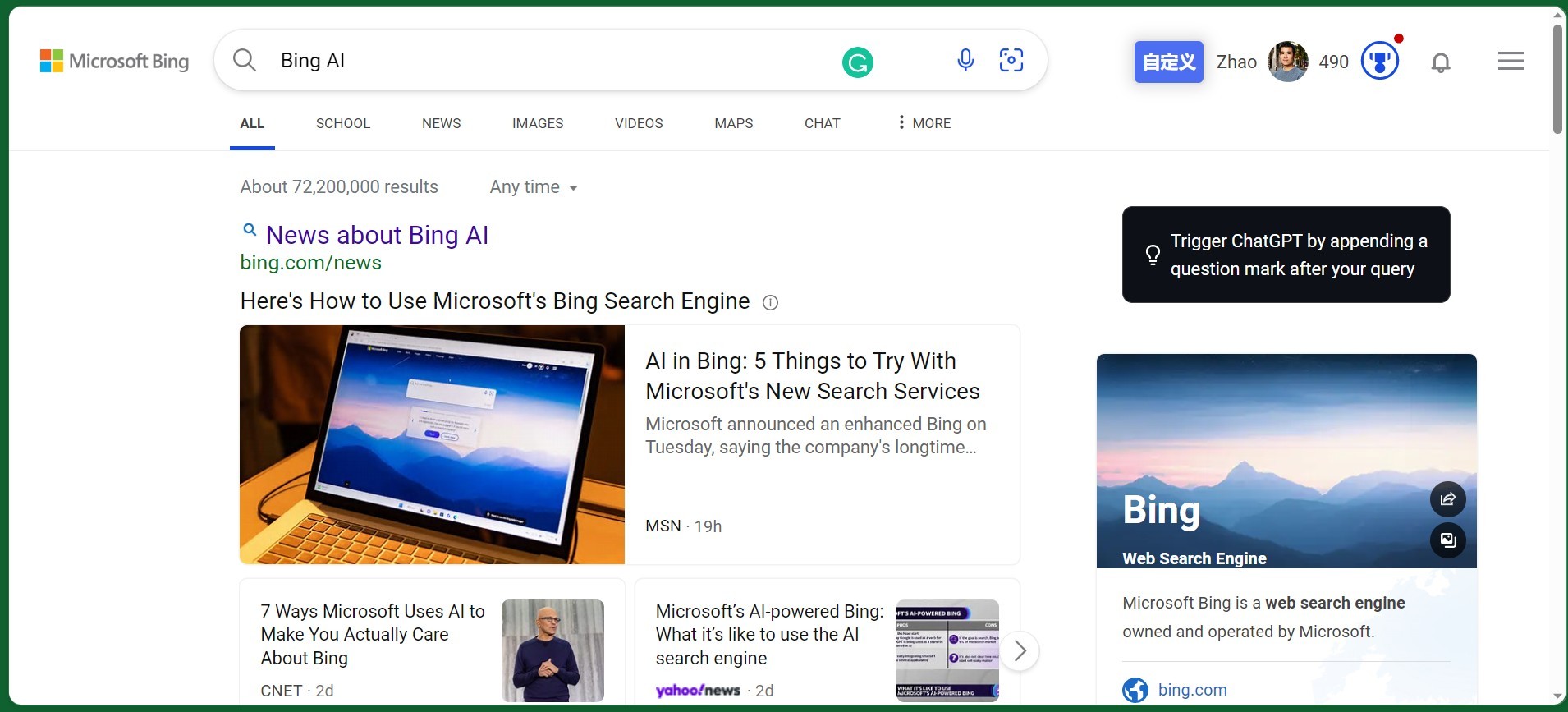
Task: Click the Zhao account name
Action: click(1236, 62)
